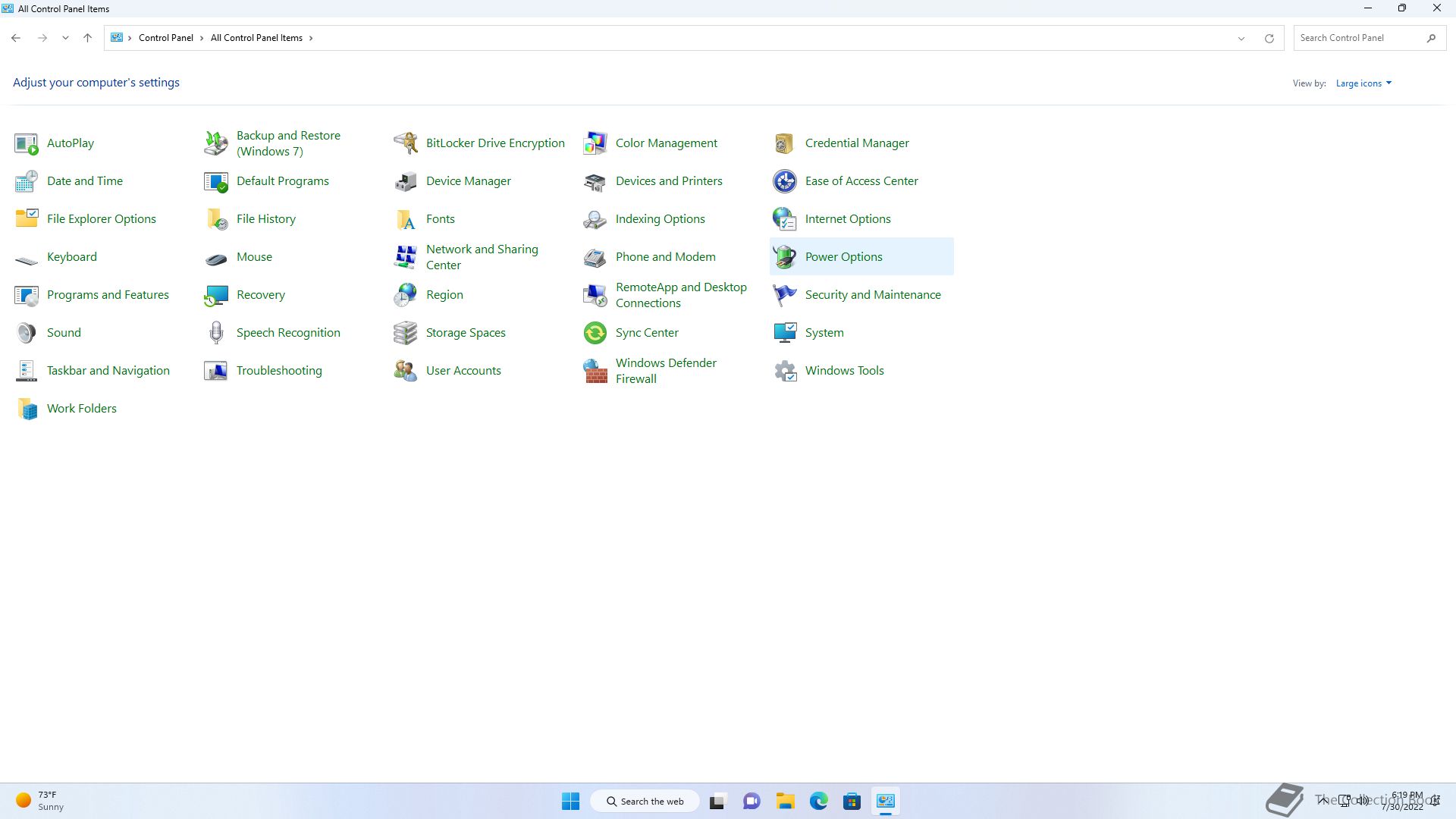Click Windows Defender Firewall brick icon
The height and width of the screenshot is (819, 1456).
595,371
